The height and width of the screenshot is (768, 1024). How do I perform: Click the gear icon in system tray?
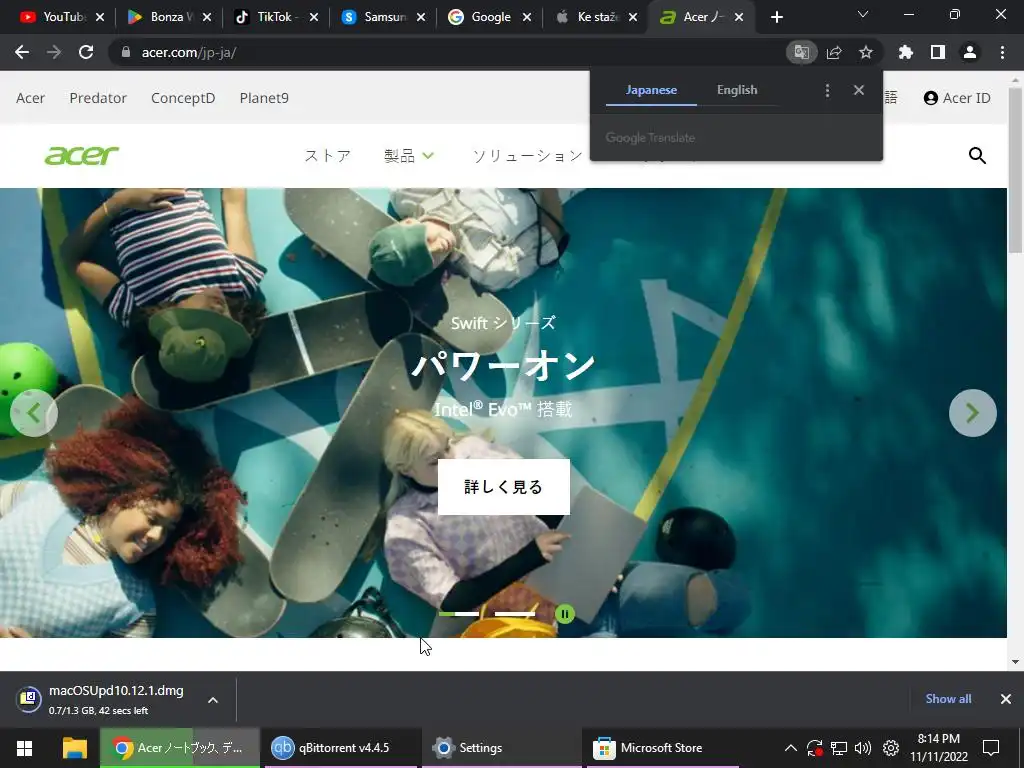point(891,748)
